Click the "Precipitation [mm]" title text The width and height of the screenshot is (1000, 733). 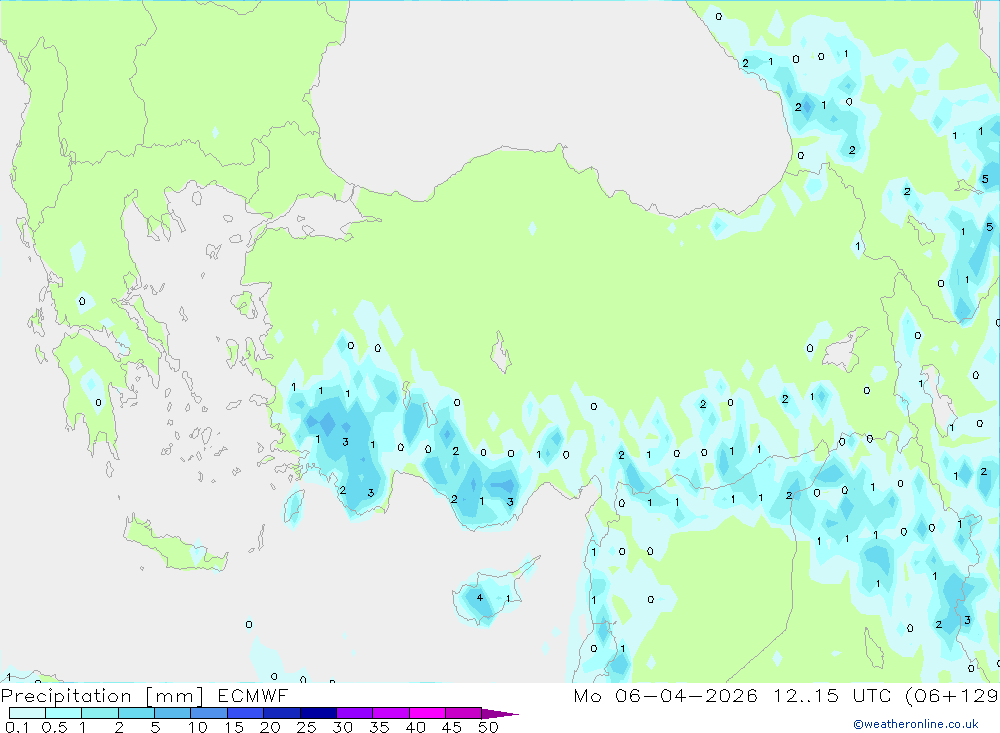(x=102, y=696)
